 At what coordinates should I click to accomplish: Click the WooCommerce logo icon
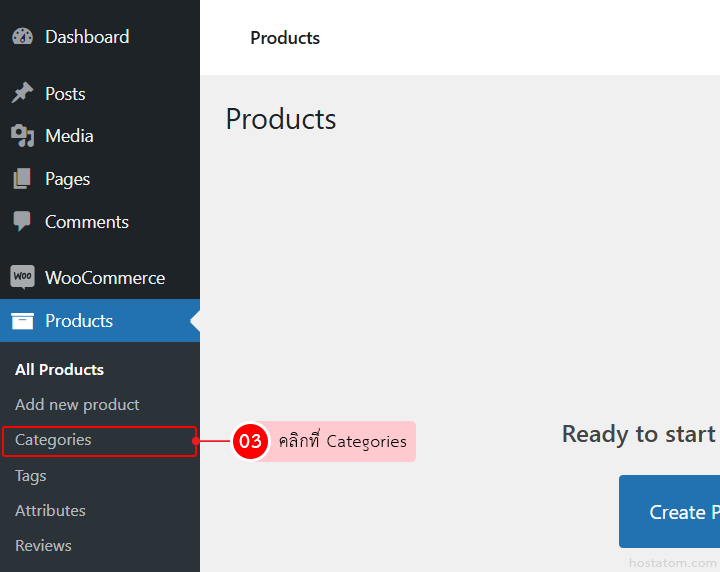pos(22,277)
